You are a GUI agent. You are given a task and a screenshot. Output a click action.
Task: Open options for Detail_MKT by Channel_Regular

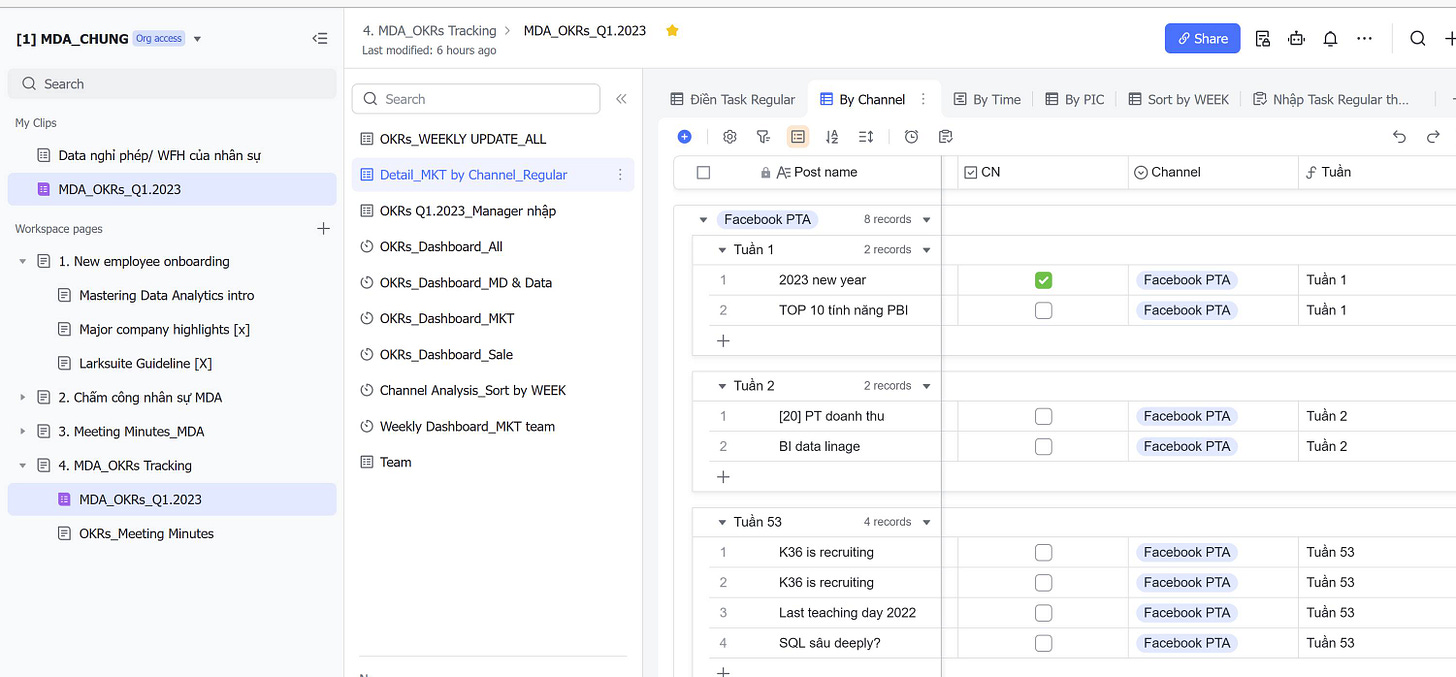[620, 174]
